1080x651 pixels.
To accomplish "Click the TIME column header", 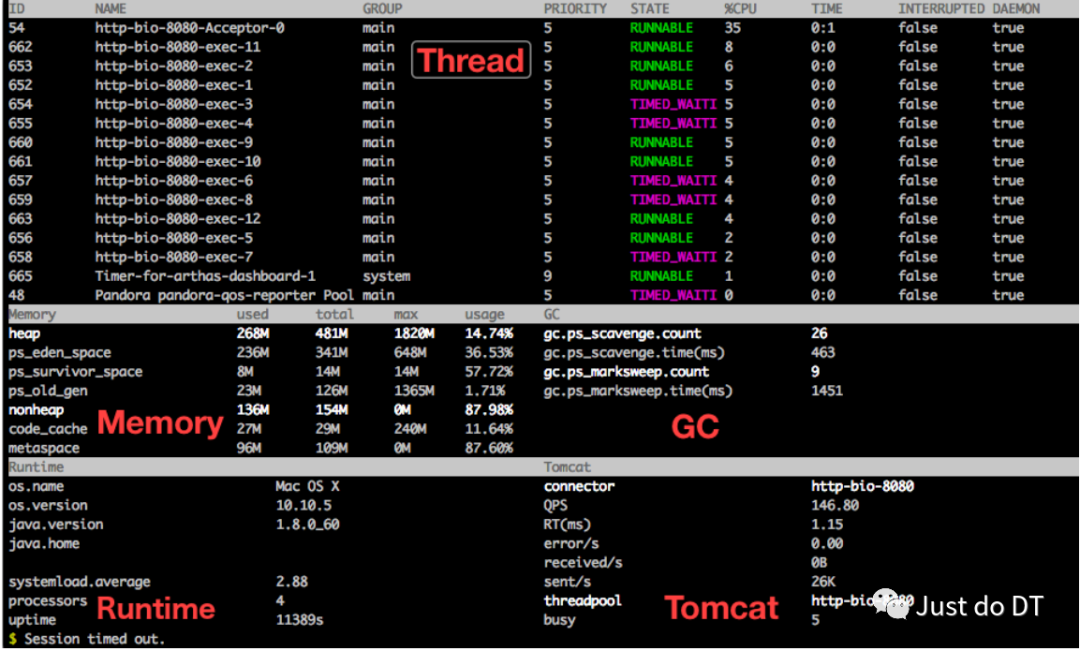I will pyautogui.click(x=827, y=9).
